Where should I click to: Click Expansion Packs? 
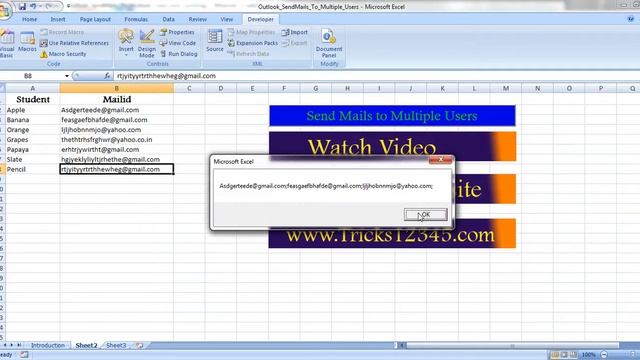tap(253, 43)
